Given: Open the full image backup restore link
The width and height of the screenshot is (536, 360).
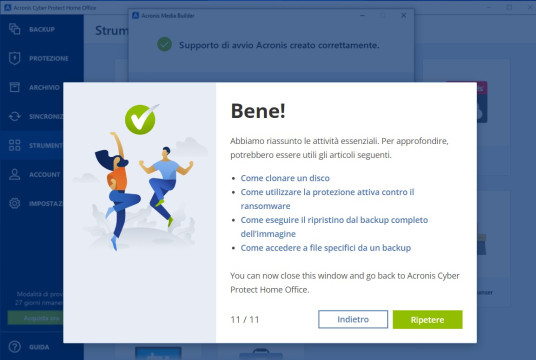Looking at the screenshot, I should coord(334,227).
